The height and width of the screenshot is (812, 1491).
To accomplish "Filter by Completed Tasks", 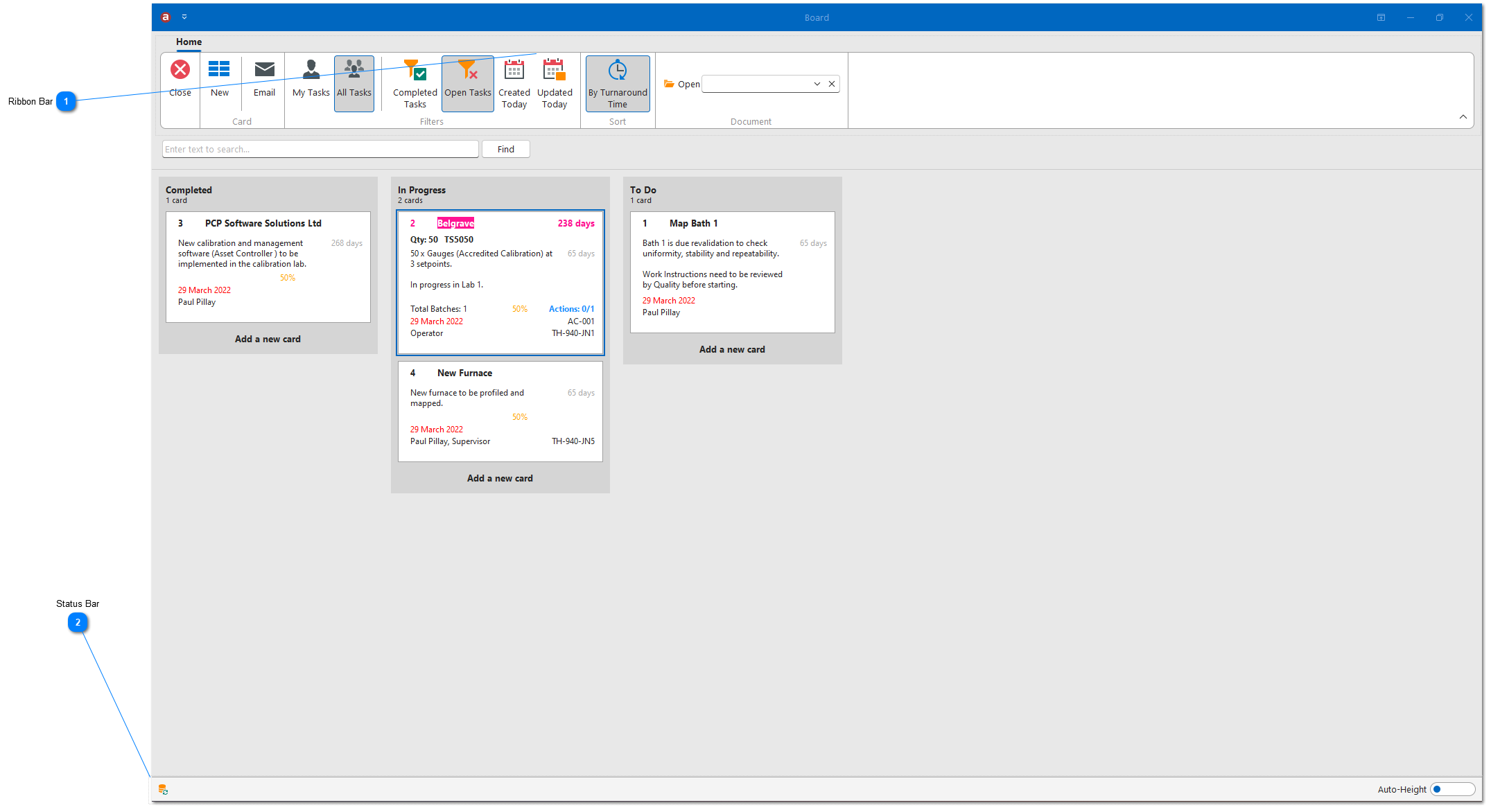I will 415,83.
